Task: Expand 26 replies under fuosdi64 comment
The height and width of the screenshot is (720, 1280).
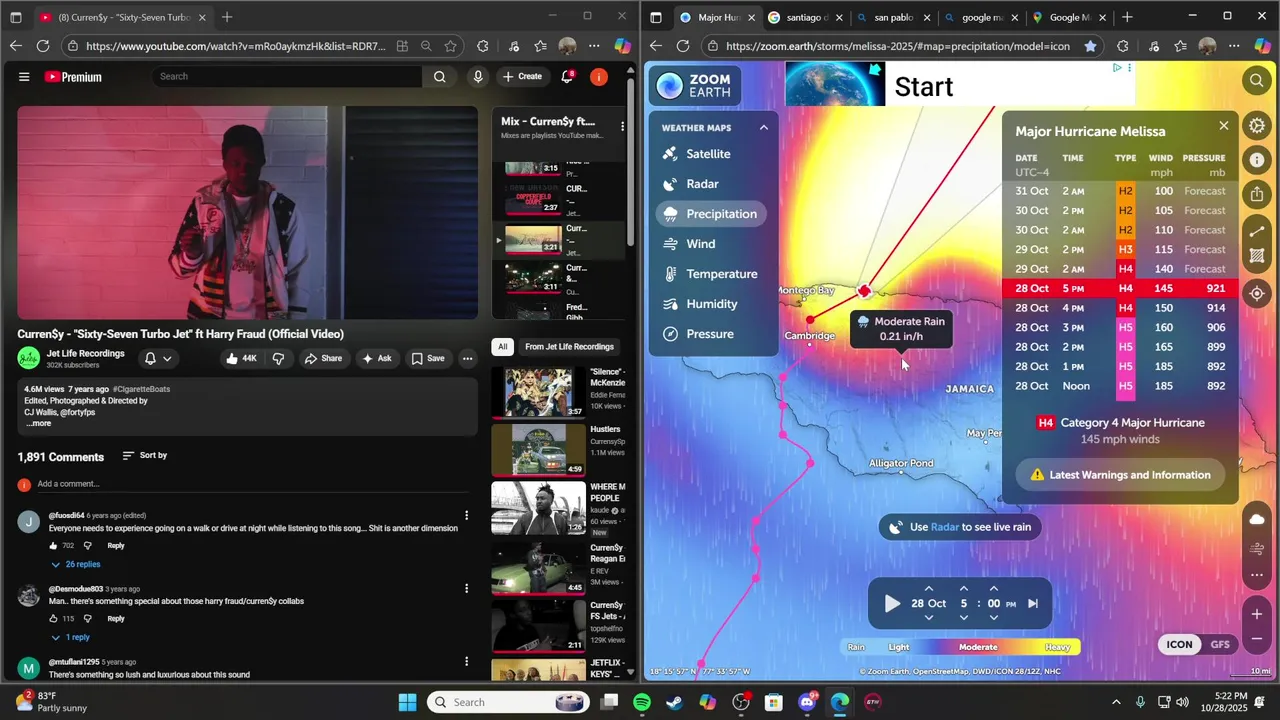Action: pyautogui.click(x=76, y=564)
